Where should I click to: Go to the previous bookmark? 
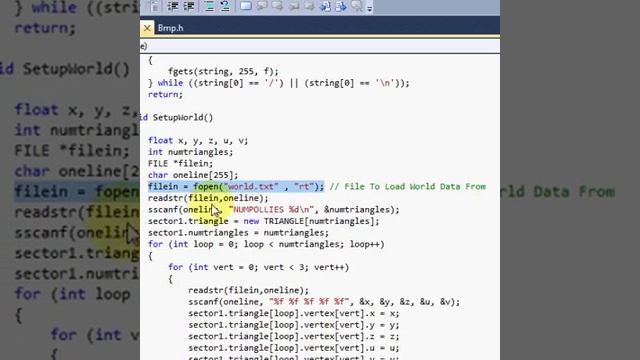(x=262, y=6)
